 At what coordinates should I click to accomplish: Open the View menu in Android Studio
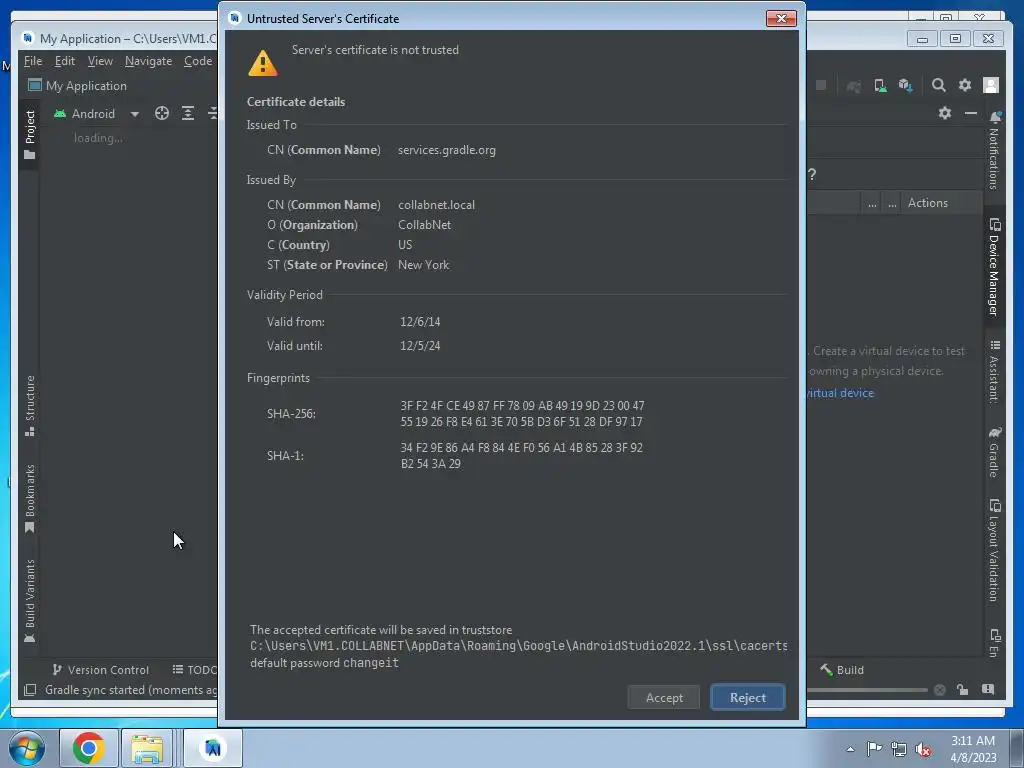(100, 61)
